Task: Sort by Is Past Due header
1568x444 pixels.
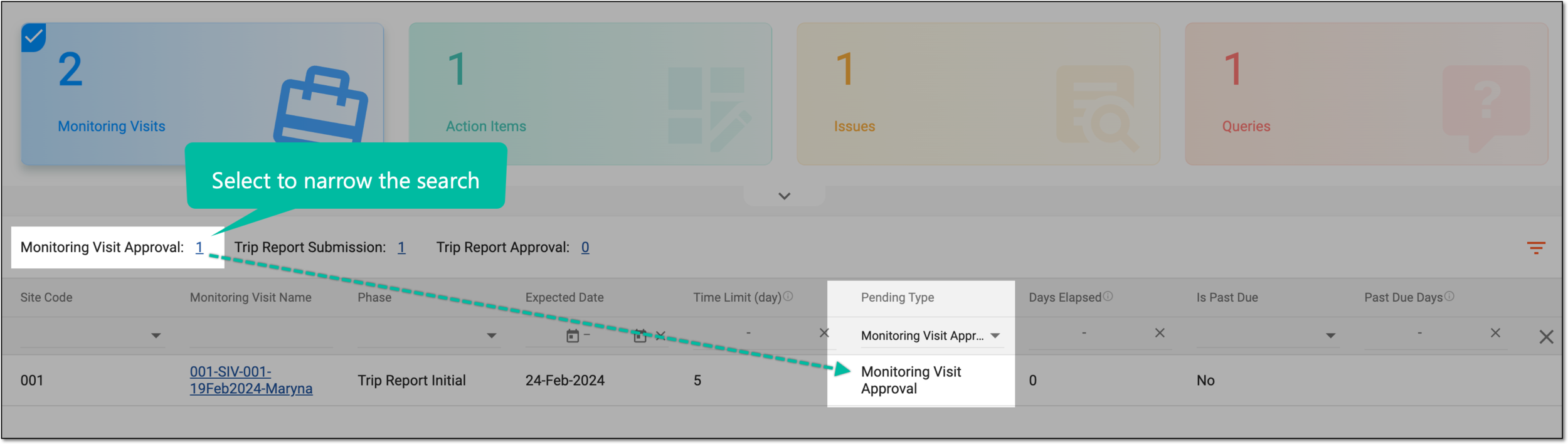Action: (x=1227, y=298)
